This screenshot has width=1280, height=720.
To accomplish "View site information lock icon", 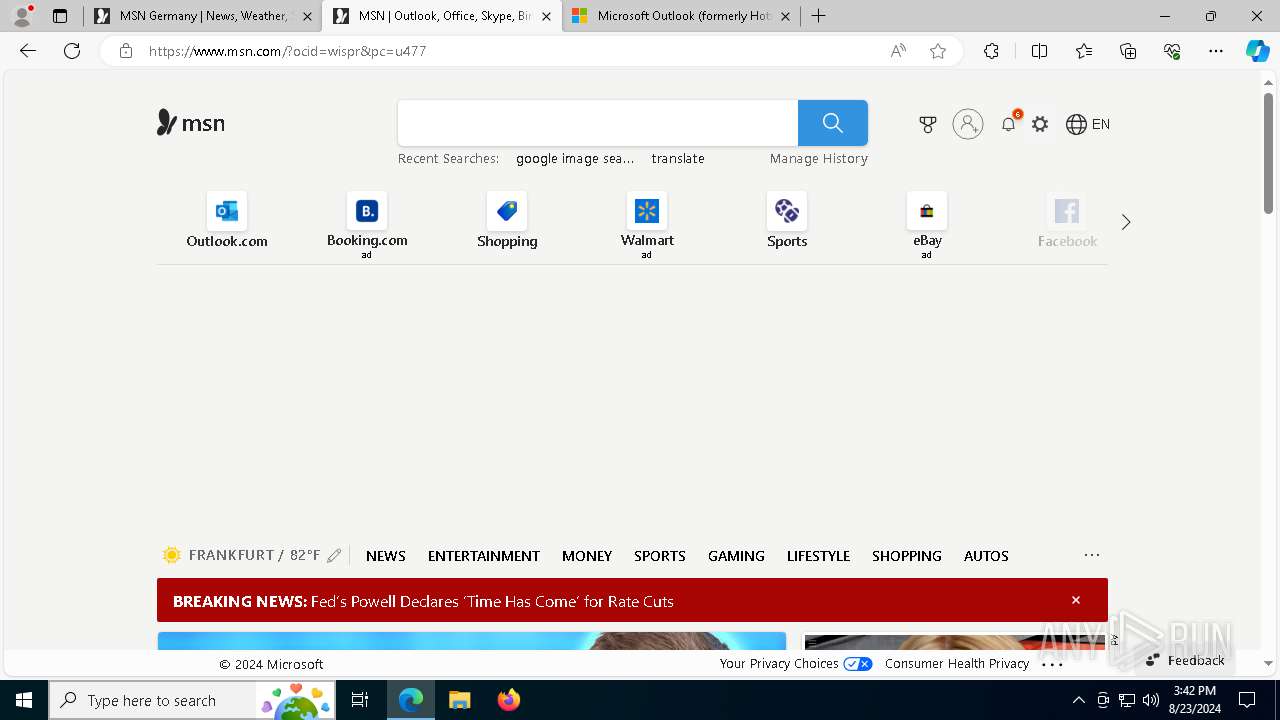I will point(125,51).
